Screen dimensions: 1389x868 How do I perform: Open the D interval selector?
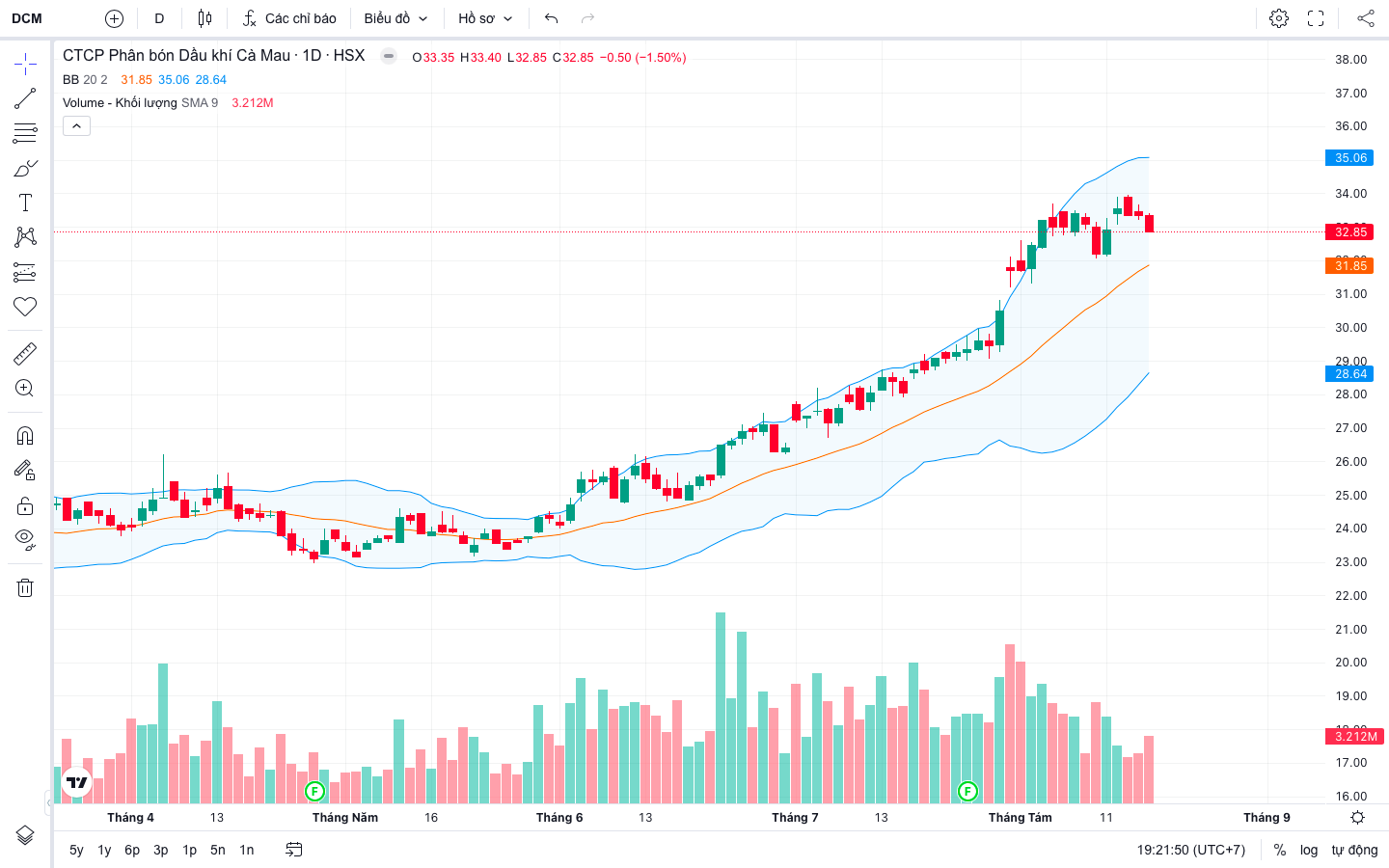[x=159, y=18]
